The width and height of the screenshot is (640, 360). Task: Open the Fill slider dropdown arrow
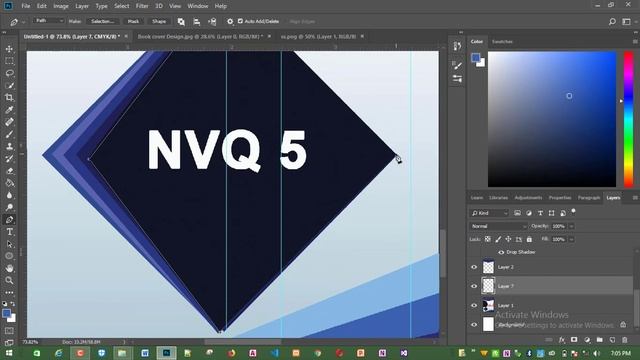point(571,239)
